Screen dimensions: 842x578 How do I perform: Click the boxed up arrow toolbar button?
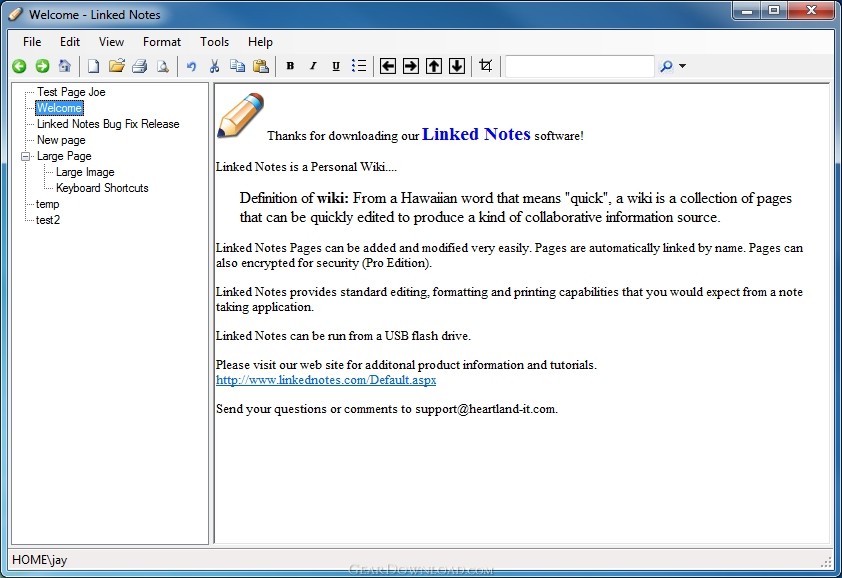(434, 66)
